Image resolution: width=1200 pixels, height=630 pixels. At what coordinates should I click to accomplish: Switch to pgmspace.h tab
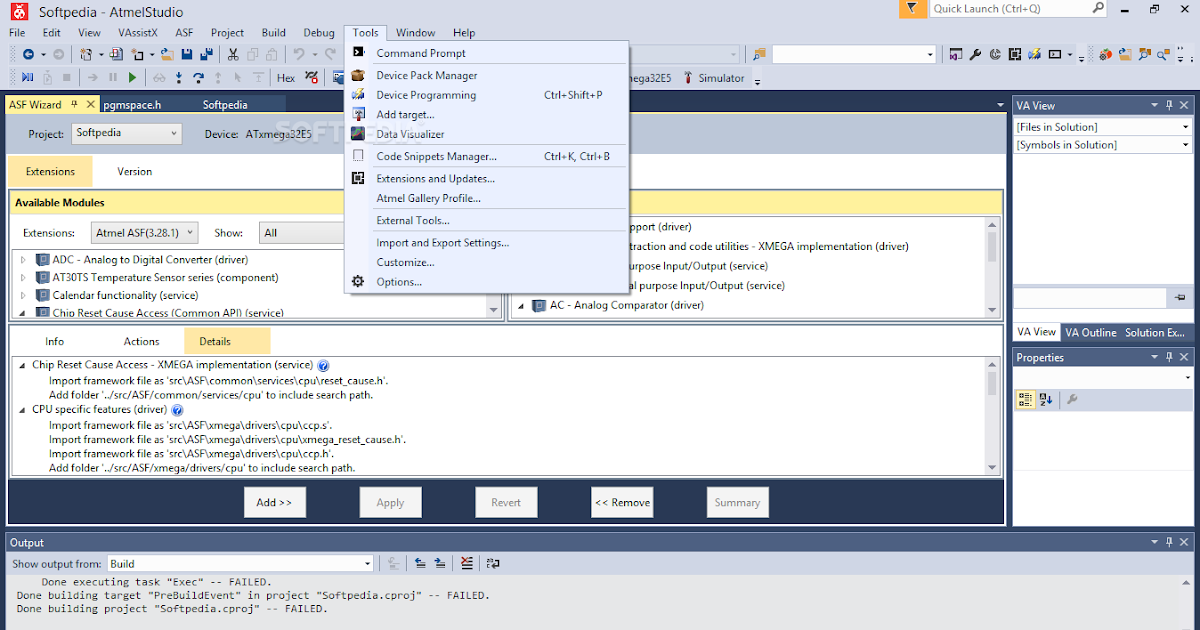tap(132, 104)
